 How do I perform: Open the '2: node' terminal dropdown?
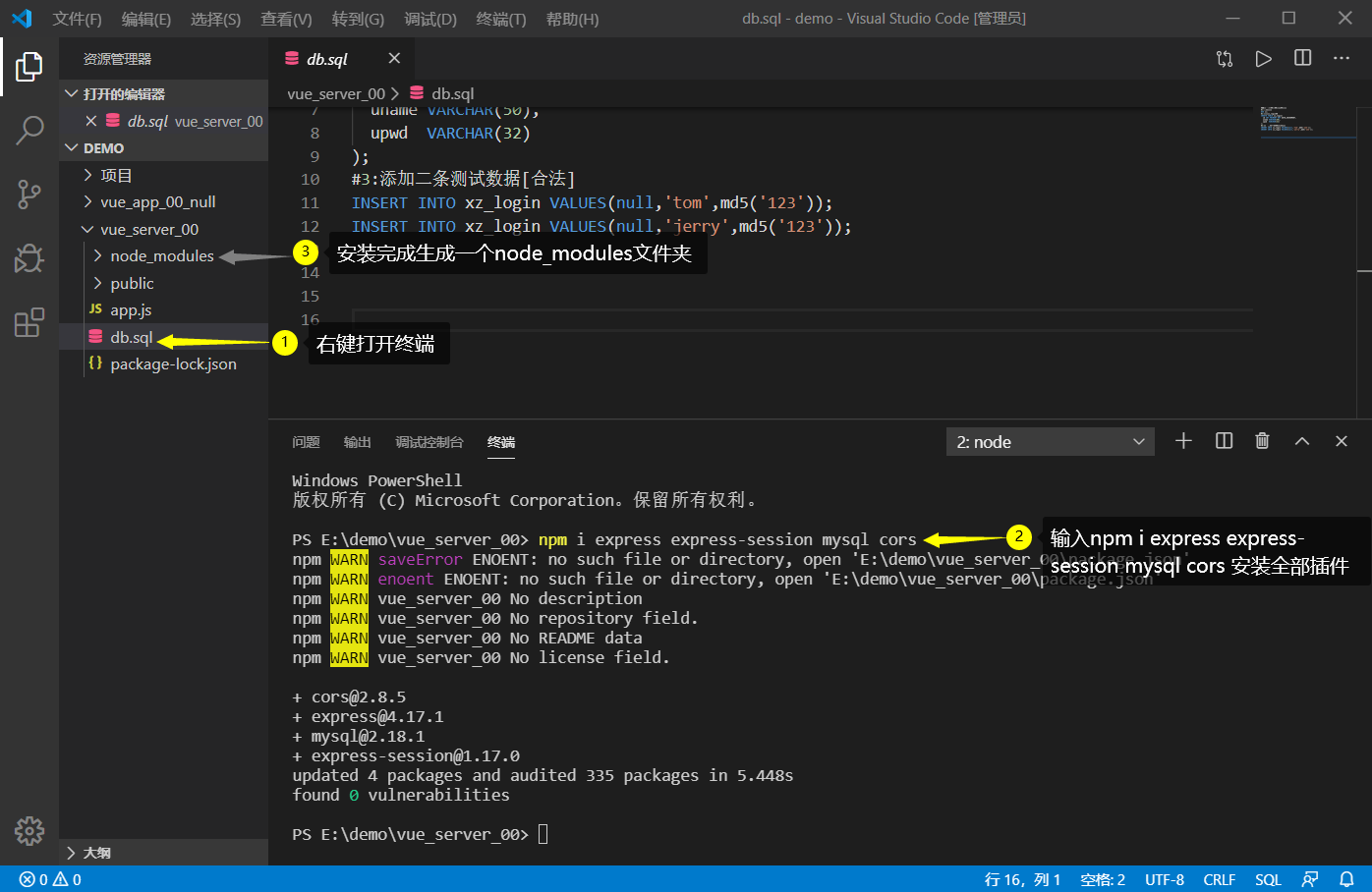1050,441
